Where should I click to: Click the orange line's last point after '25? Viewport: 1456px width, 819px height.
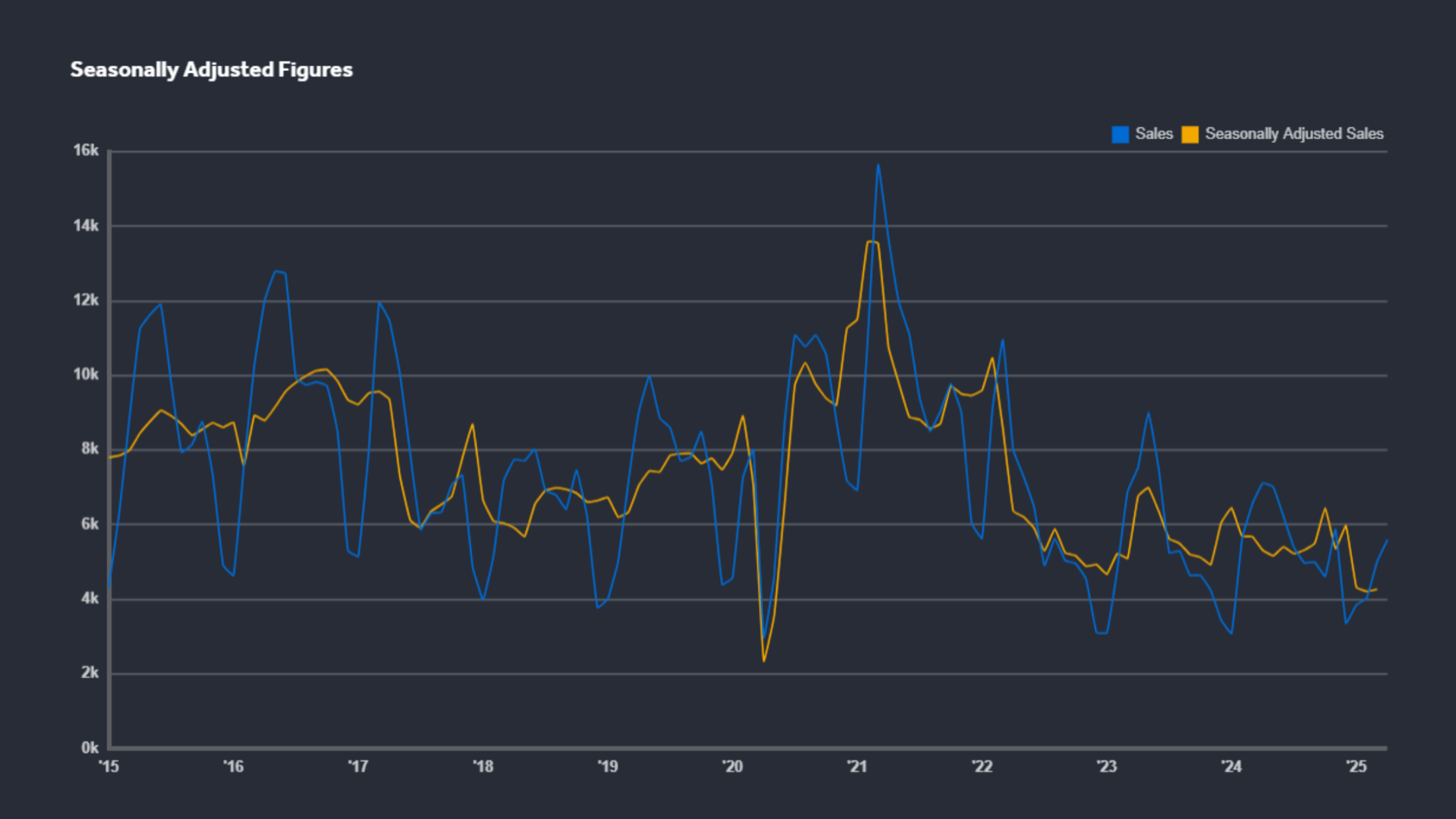point(1376,589)
